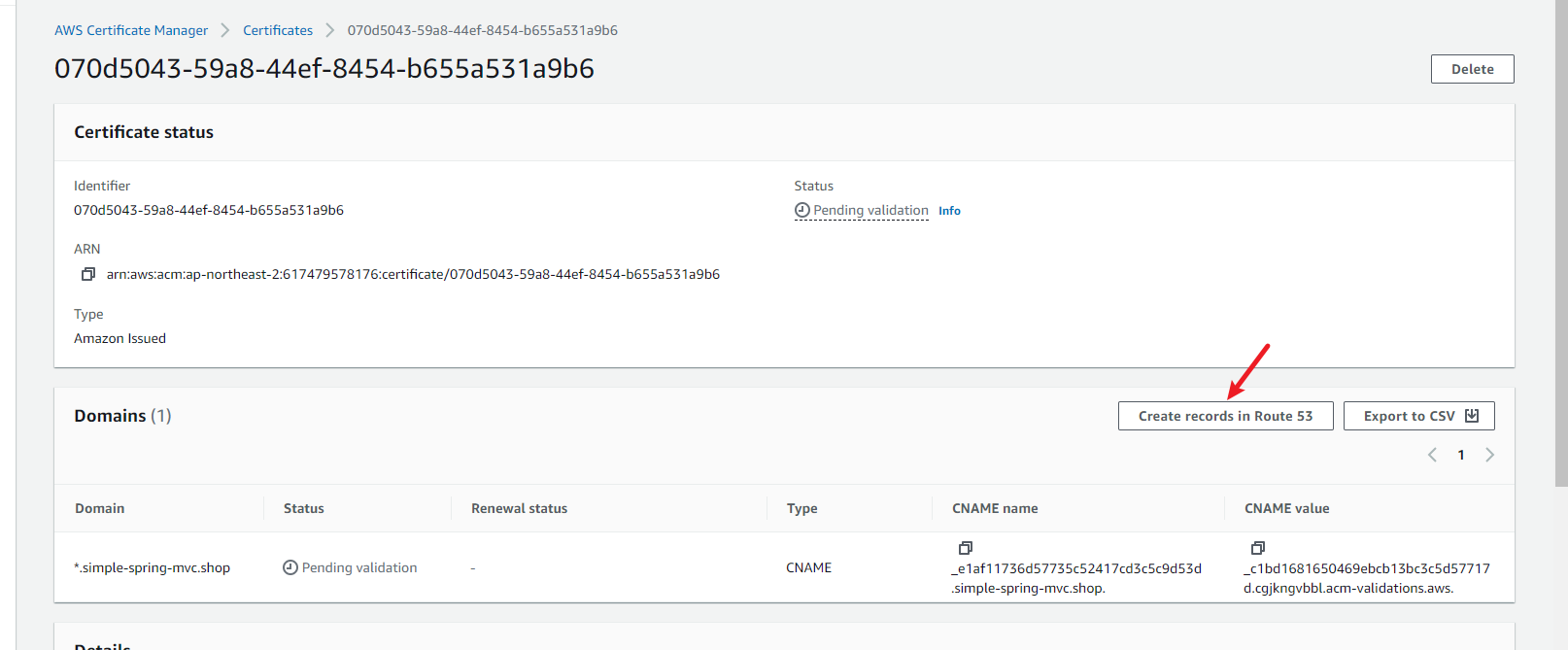This screenshot has height=650, width=1568.
Task: Click the _c1bd1681650 CNAME value text
Action: [x=1367, y=578]
